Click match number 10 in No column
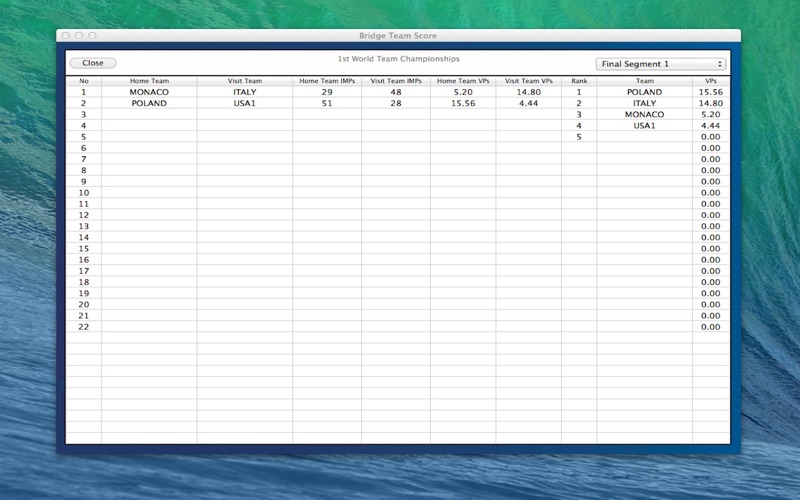The height and width of the screenshot is (500, 800). click(84, 193)
